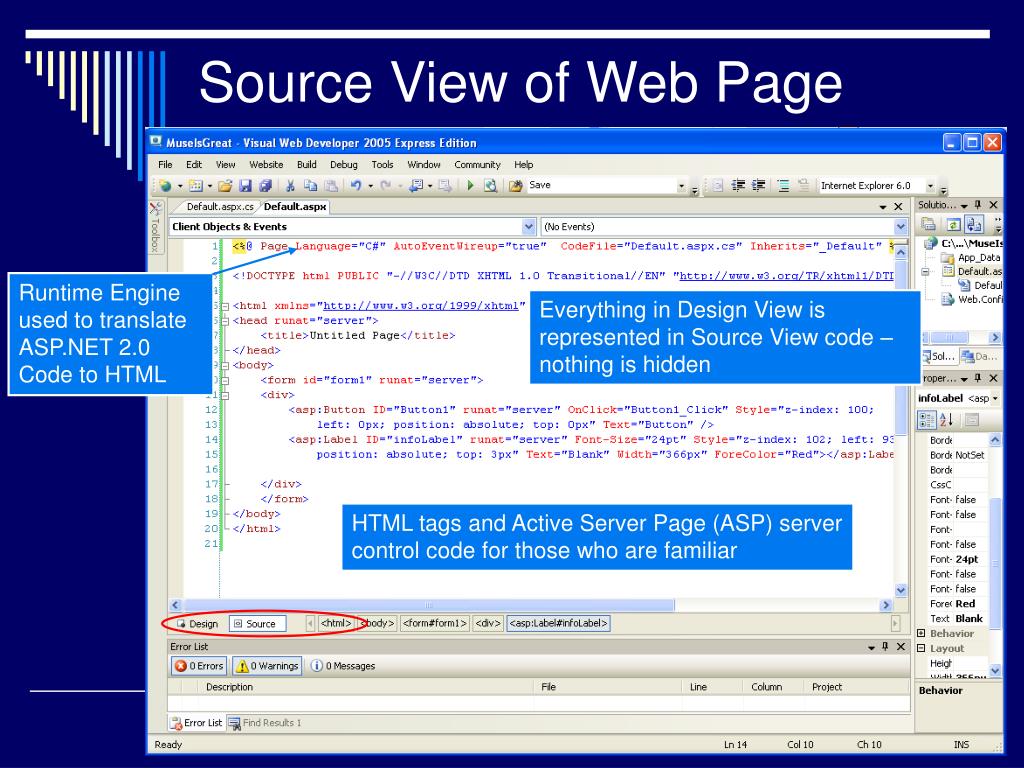The height and width of the screenshot is (768, 1024).
Task: Open the Save find combo dropdown
Action: coord(681,186)
